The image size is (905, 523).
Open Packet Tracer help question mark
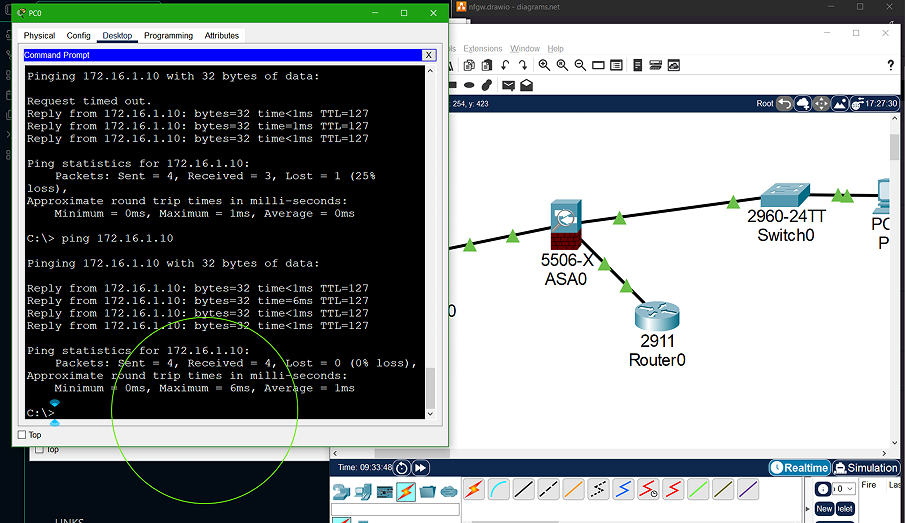coord(890,65)
